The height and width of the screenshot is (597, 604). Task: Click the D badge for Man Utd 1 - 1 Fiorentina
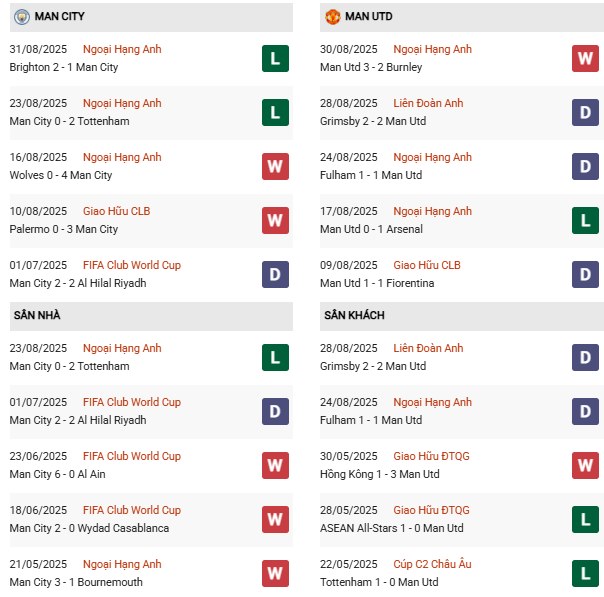pyautogui.click(x=585, y=274)
